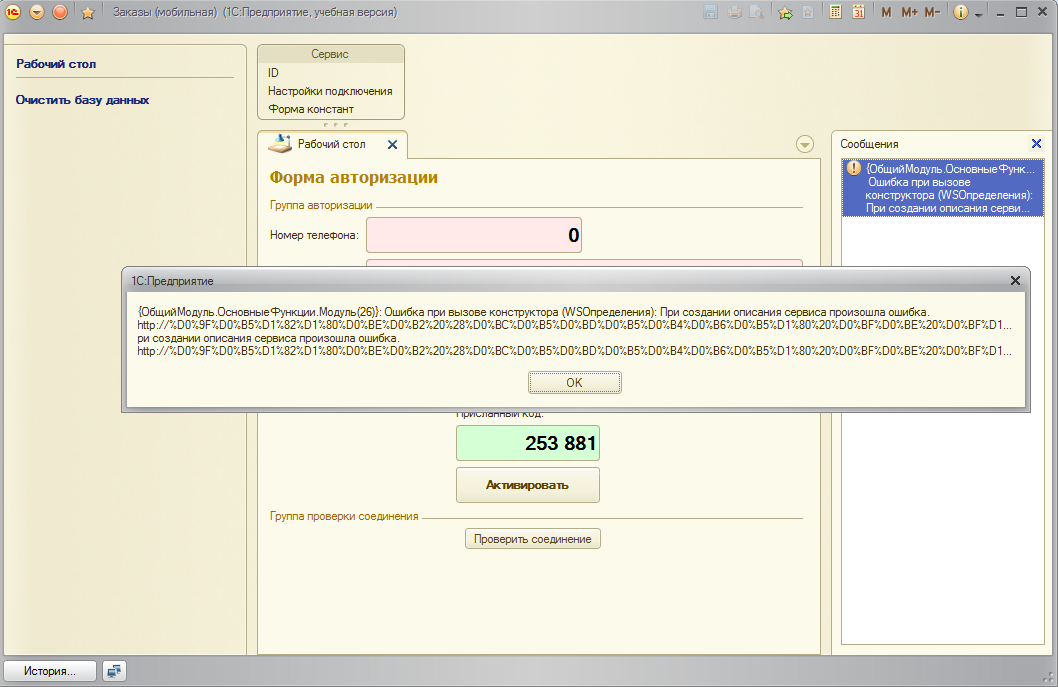This screenshot has width=1058, height=687.
Task: Click the 1C main menu logo icon
Action: click(x=13, y=12)
